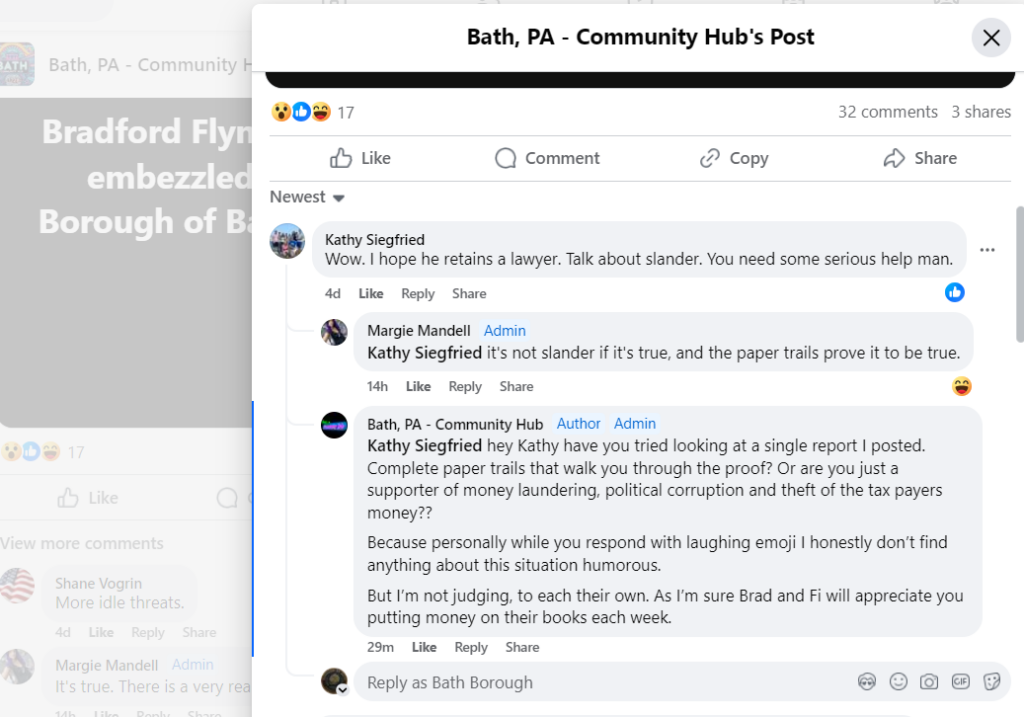Open the sticker picker in reply box

992,682
